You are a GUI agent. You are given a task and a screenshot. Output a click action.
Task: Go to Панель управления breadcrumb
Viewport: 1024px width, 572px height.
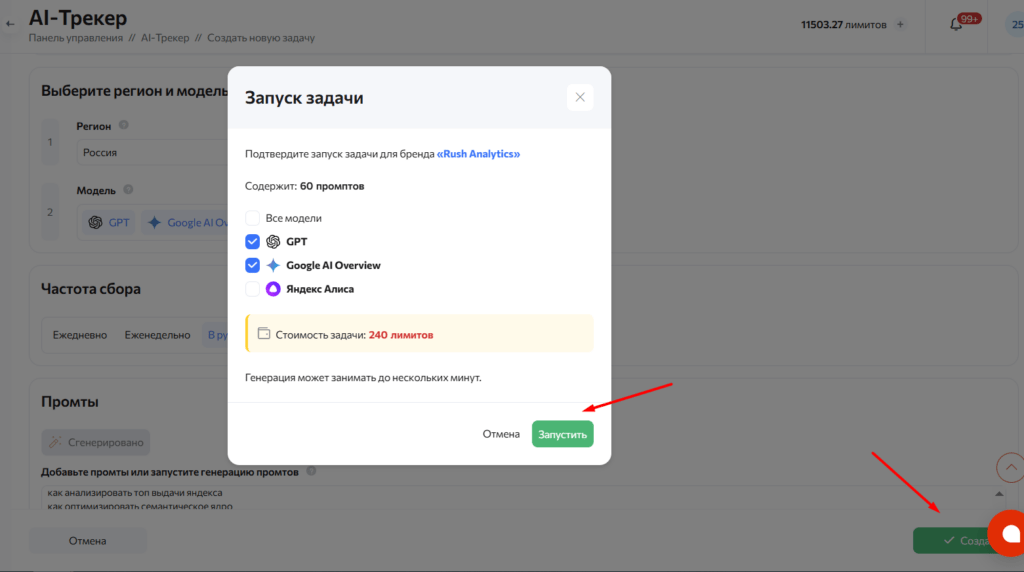click(x=76, y=38)
